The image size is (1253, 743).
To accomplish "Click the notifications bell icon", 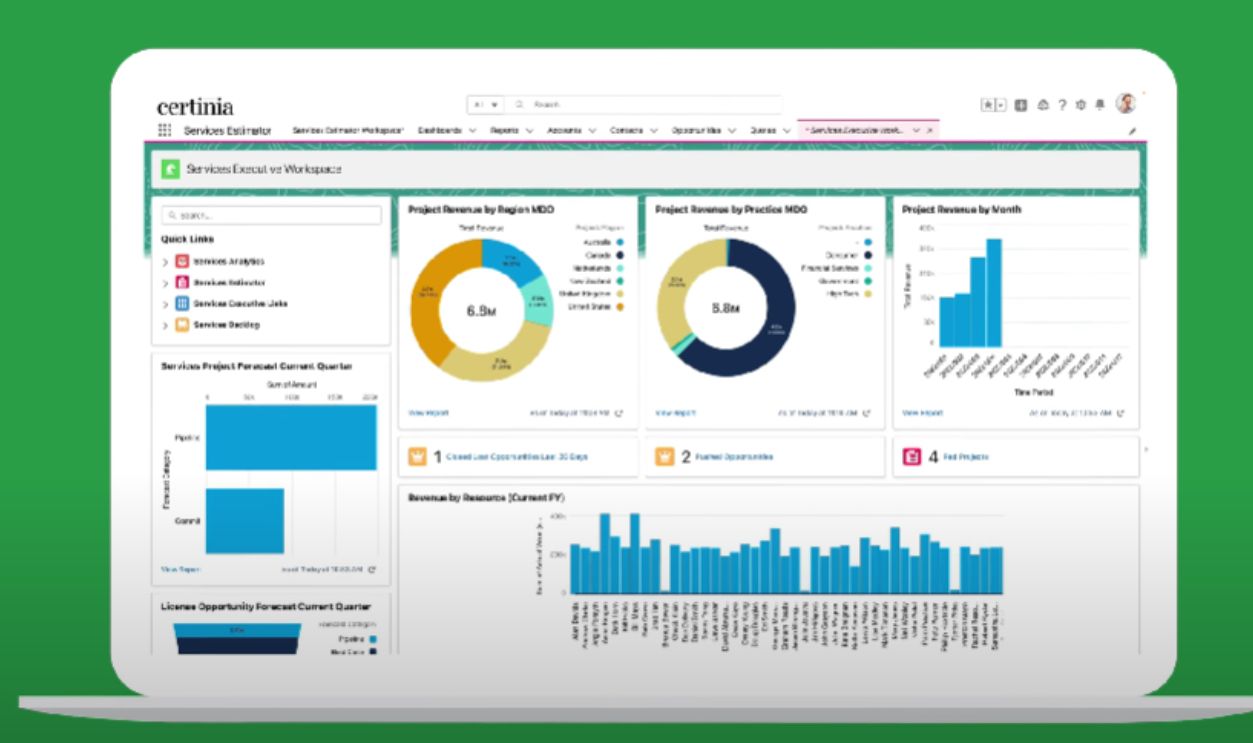I will tap(1099, 104).
